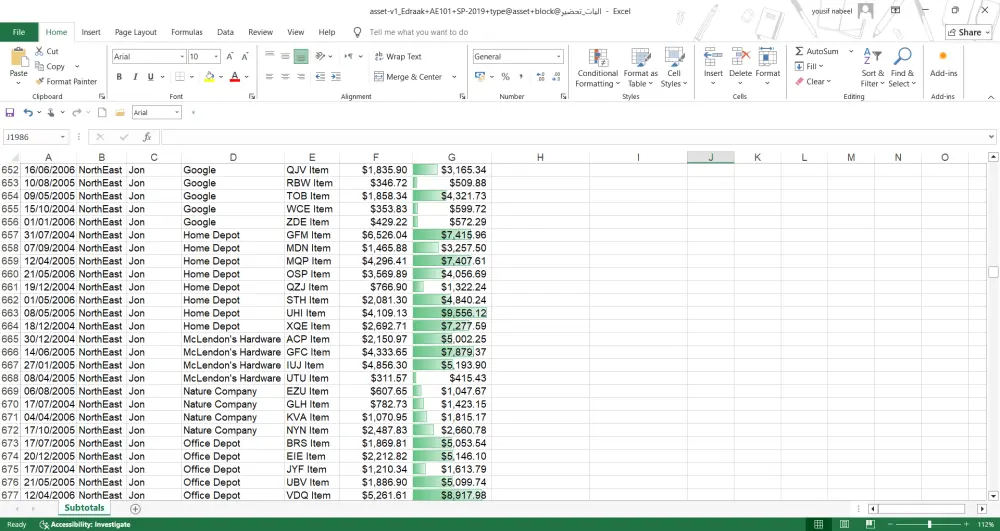This screenshot has height=531, width=1000.
Task: Click the Share button
Action: coord(969,32)
